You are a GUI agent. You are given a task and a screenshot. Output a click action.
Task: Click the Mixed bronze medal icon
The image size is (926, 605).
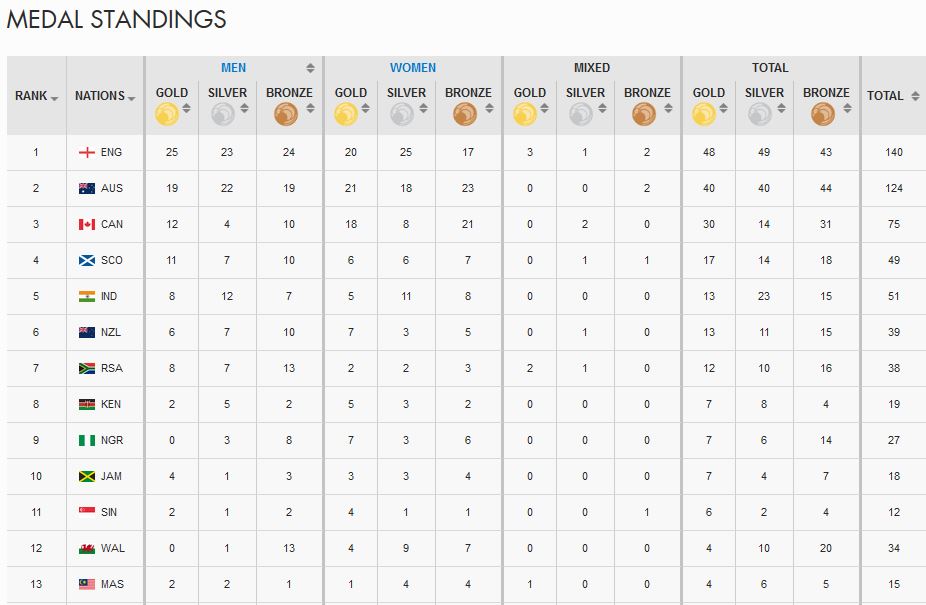pyautogui.click(x=644, y=114)
